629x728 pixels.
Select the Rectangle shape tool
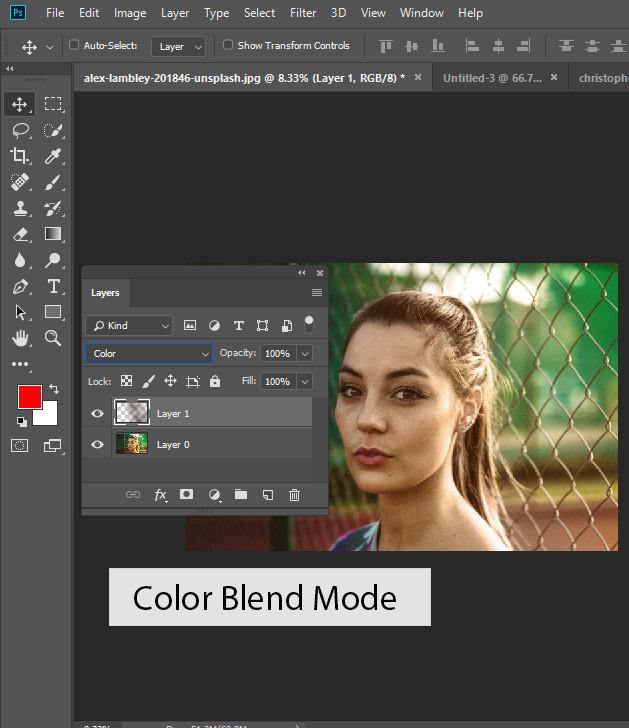[52, 312]
